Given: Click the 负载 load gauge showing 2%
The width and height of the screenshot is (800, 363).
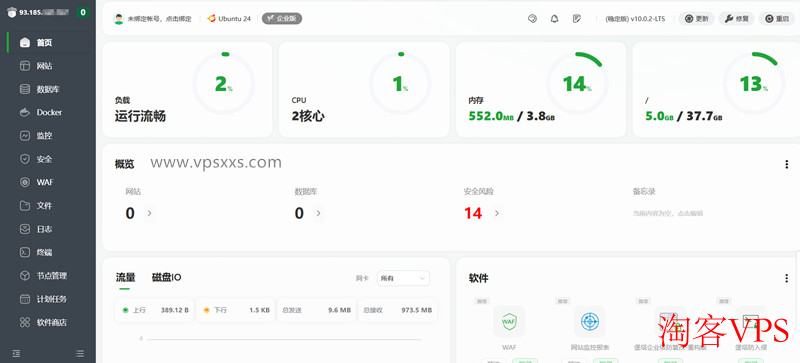Looking at the screenshot, I should click(223, 83).
